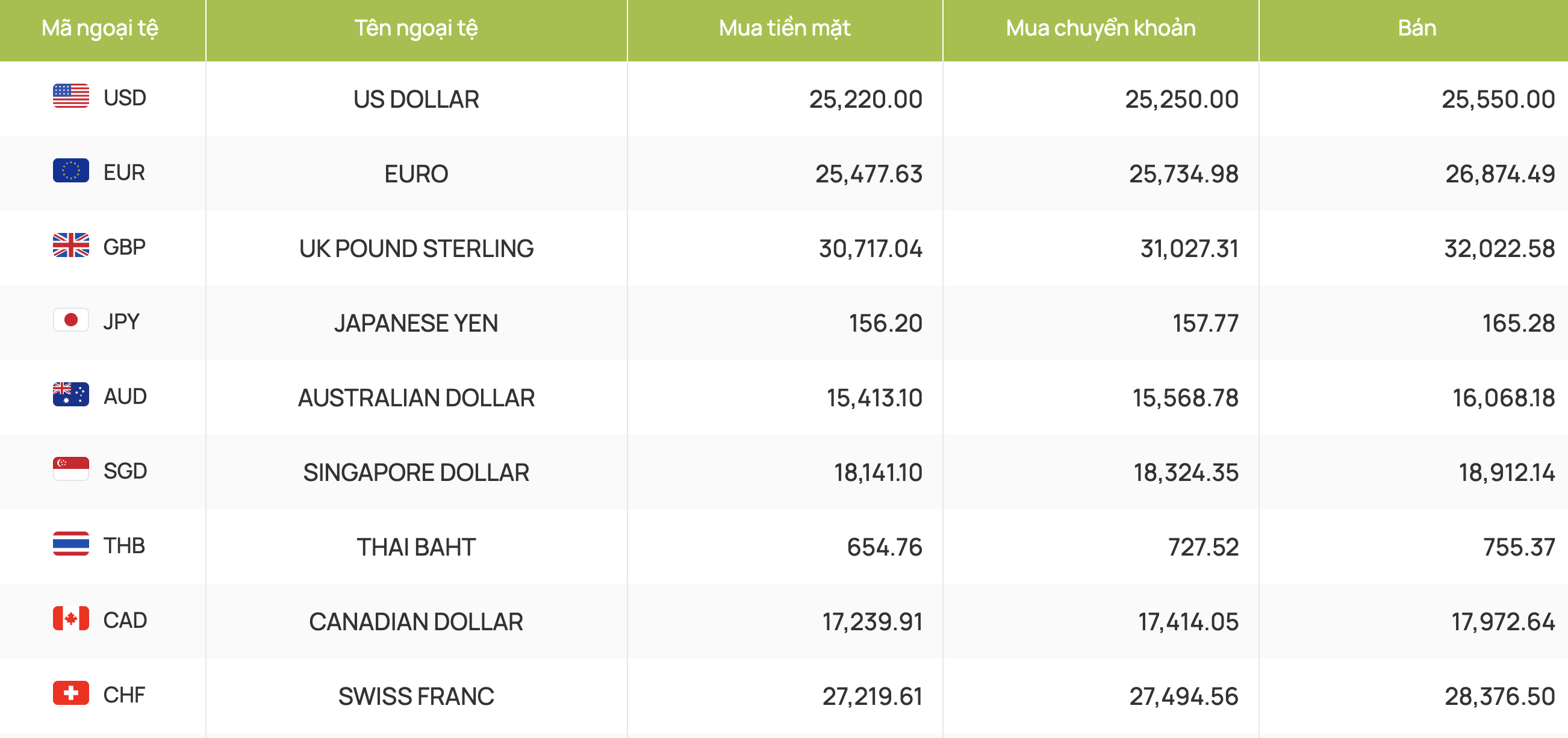Click the Australian flag icon
The height and width of the screenshot is (738, 1568).
(70, 395)
